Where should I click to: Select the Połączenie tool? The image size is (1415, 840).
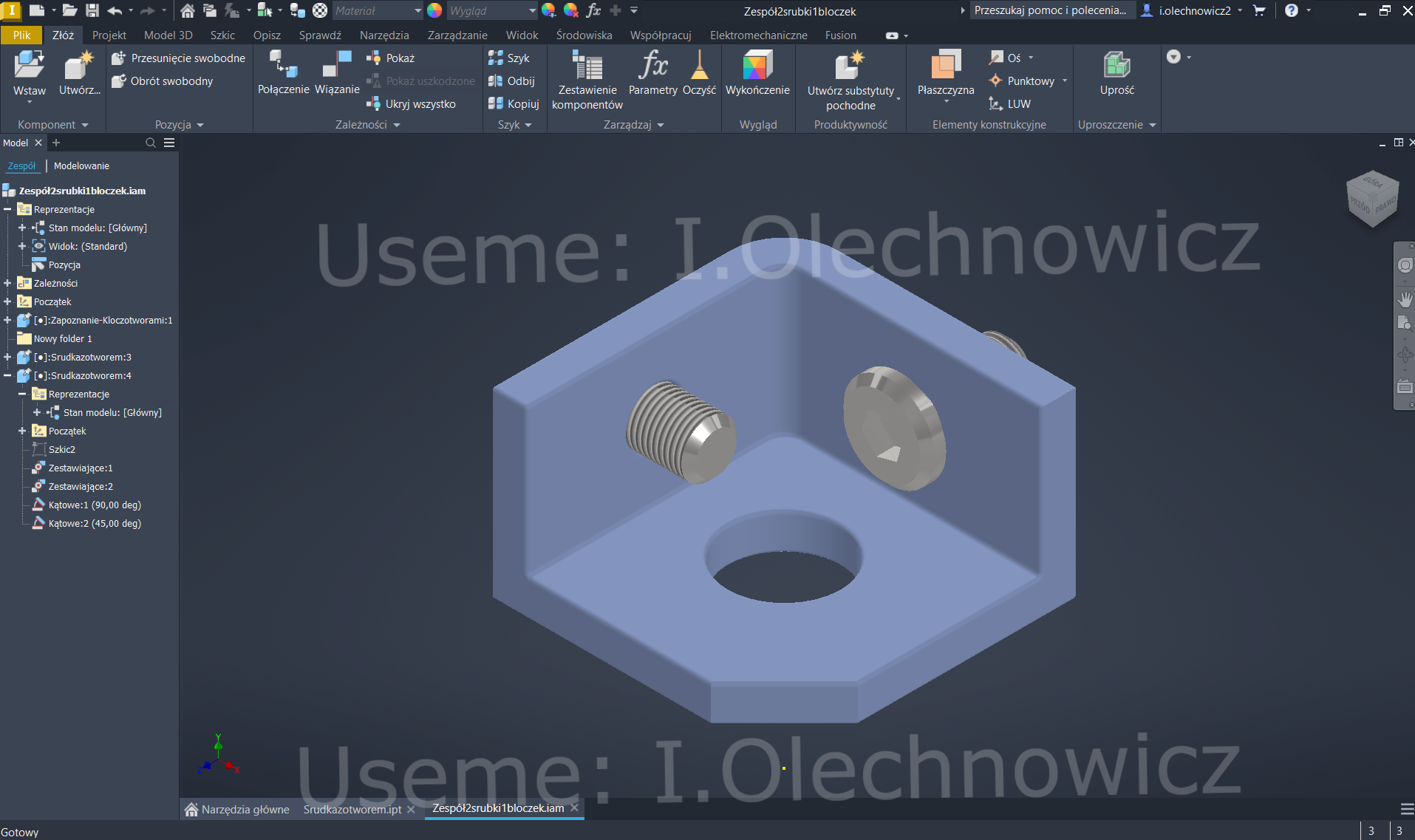pos(283,72)
